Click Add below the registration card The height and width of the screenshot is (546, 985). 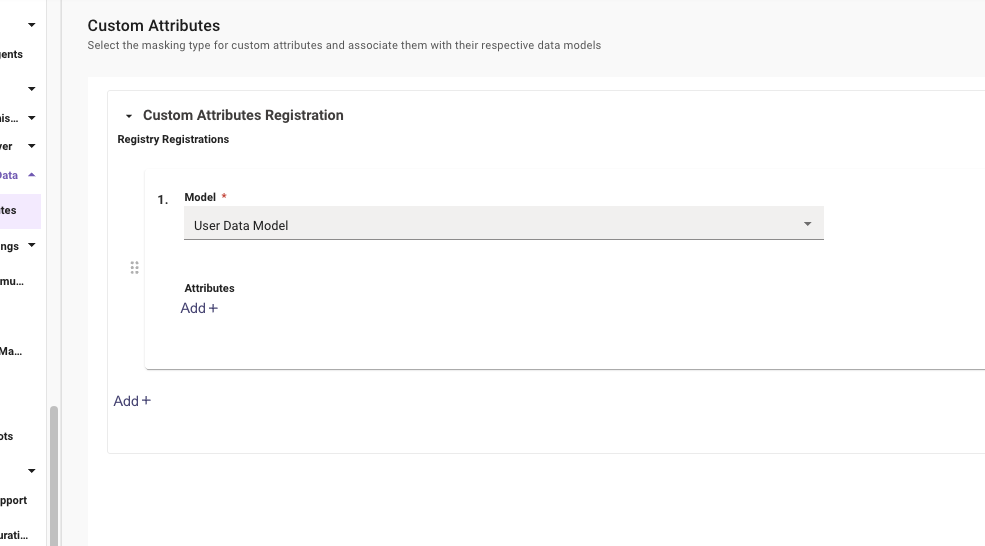pyautogui.click(x=132, y=401)
